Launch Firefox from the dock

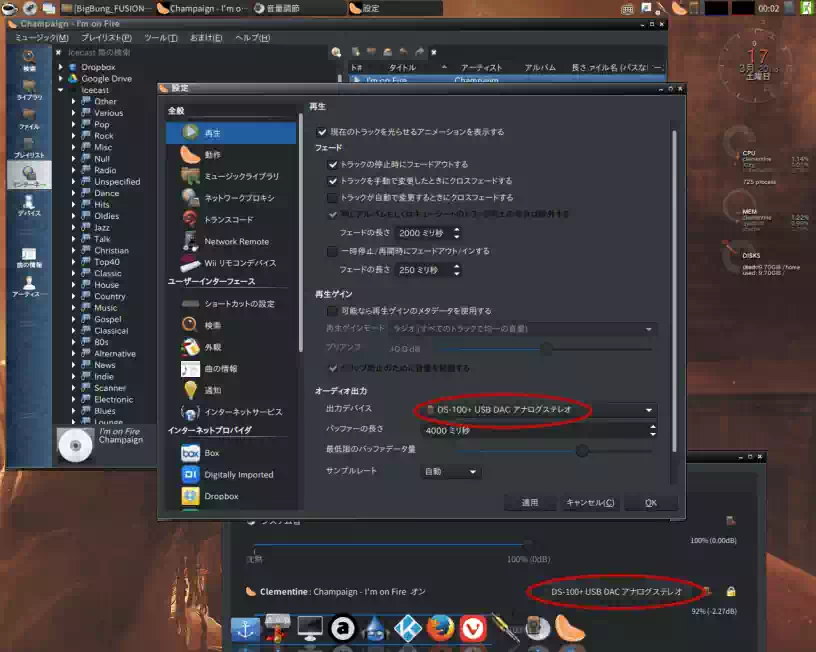pyautogui.click(x=440, y=628)
